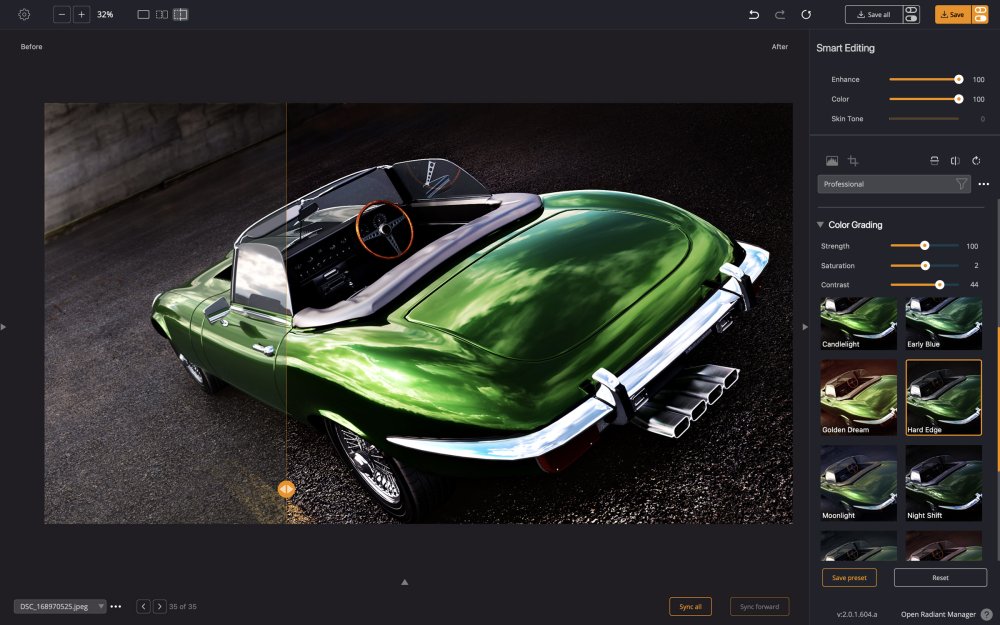This screenshot has height=625, width=1000.
Task: Click the orange Save button
Action: click(x=953, y=14)
